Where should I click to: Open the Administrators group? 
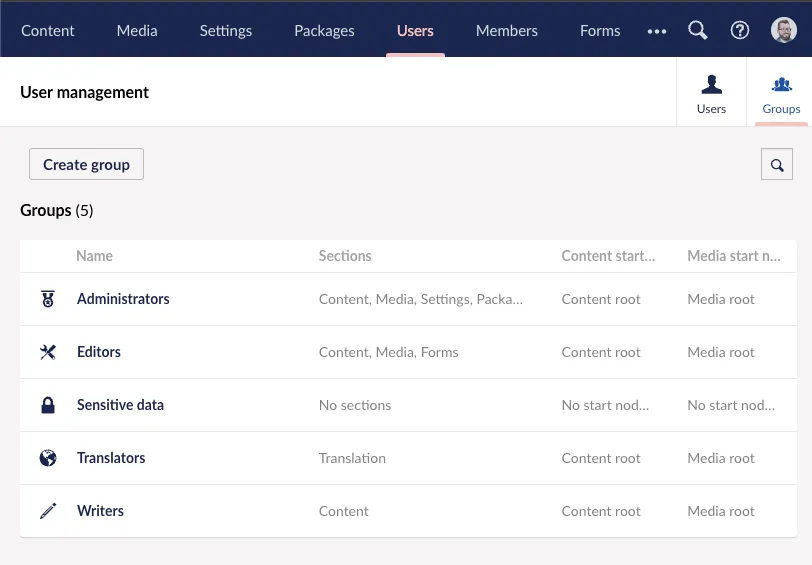coord(123,299)
